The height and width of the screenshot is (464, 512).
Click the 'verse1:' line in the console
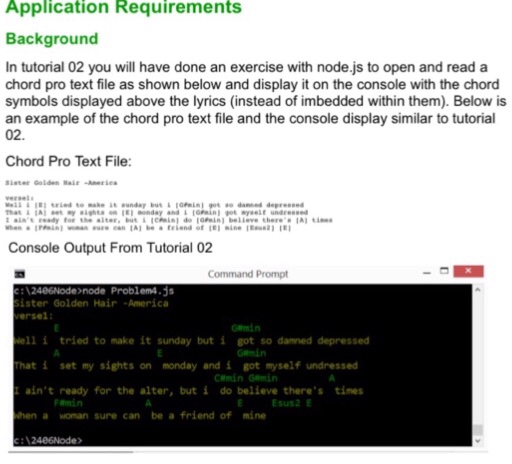point(33,316)
